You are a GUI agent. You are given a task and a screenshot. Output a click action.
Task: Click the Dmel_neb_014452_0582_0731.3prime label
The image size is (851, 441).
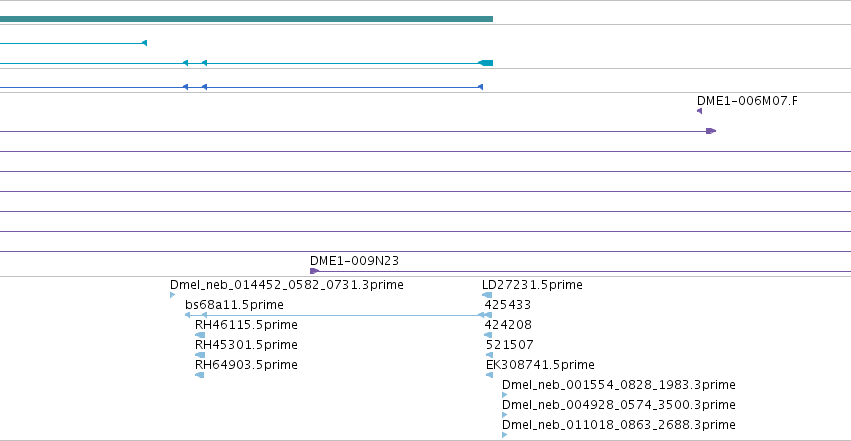coord(287,285)
